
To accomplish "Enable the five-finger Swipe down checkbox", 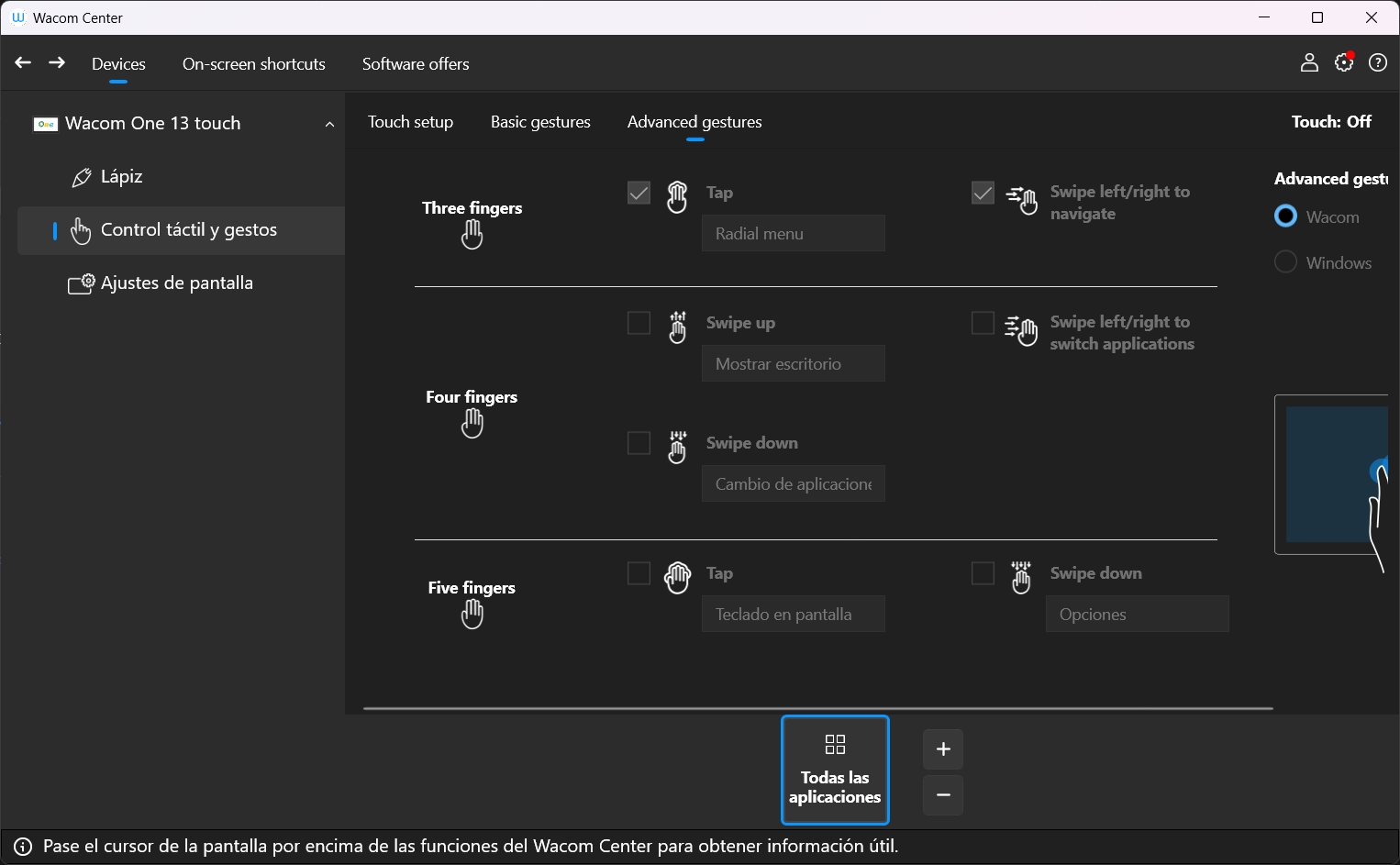I will (x=983, y=573).
